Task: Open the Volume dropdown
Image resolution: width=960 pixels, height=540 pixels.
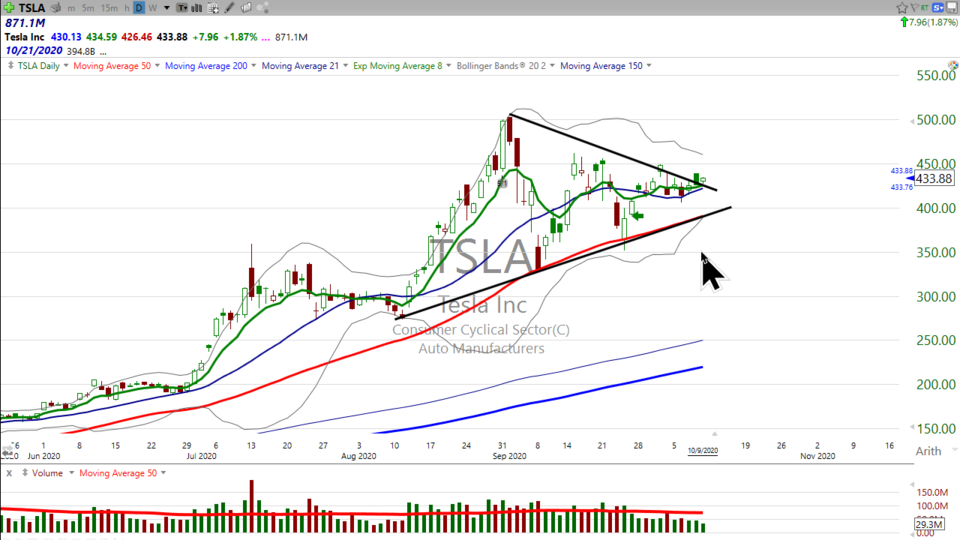Action: pyautogui.click(x=71, y=473)
